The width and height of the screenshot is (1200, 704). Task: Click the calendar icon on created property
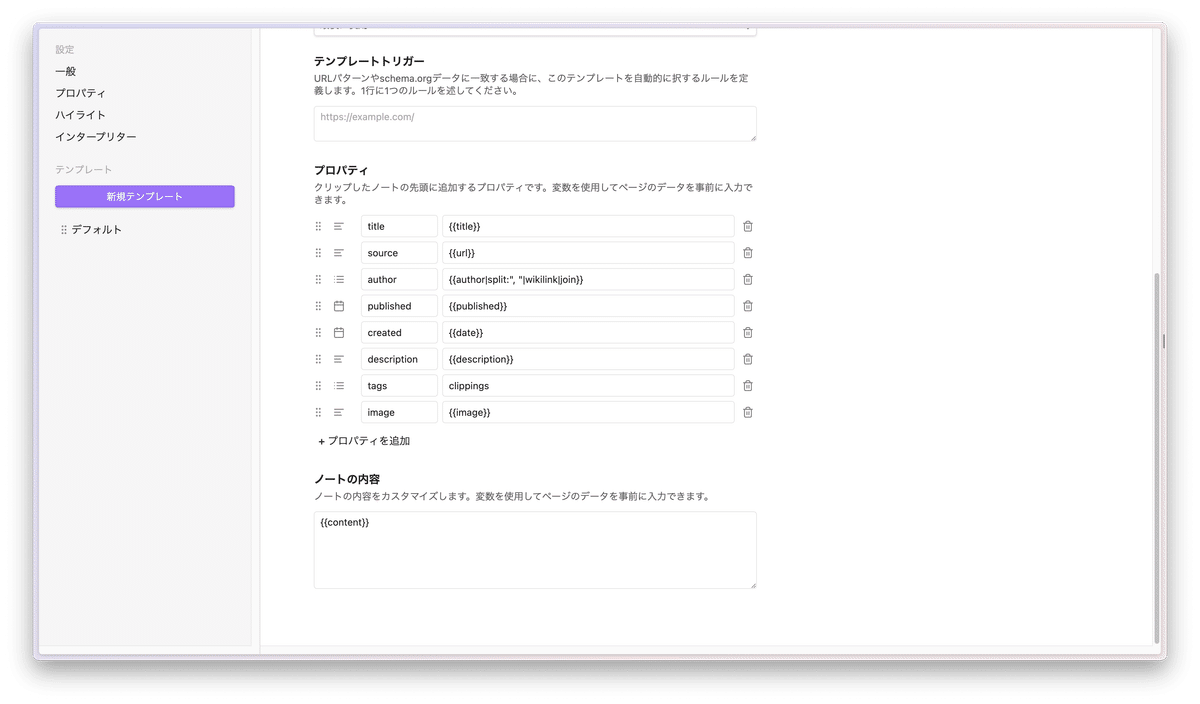[339, 332]
